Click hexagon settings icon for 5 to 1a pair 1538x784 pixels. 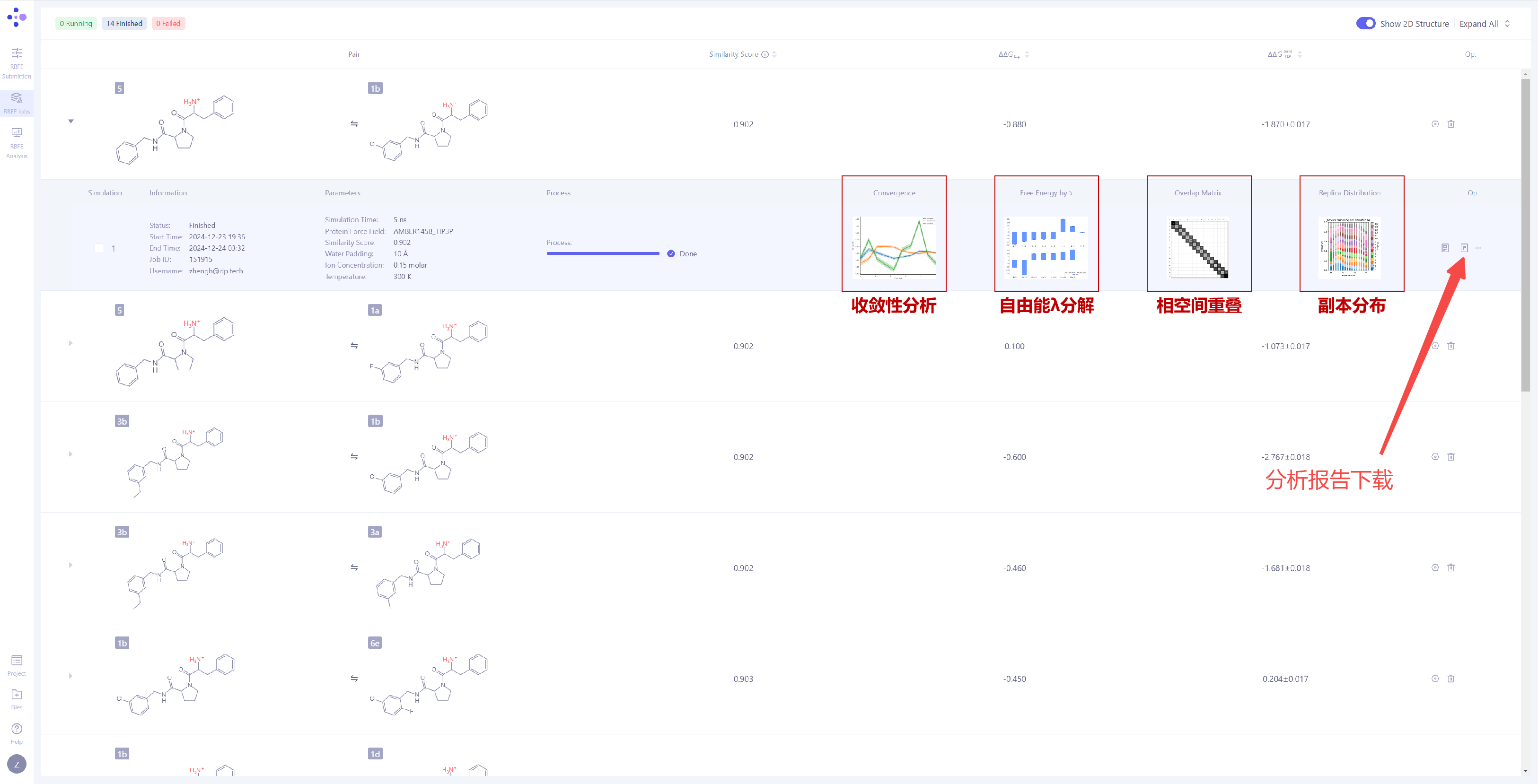[1435, 346]
